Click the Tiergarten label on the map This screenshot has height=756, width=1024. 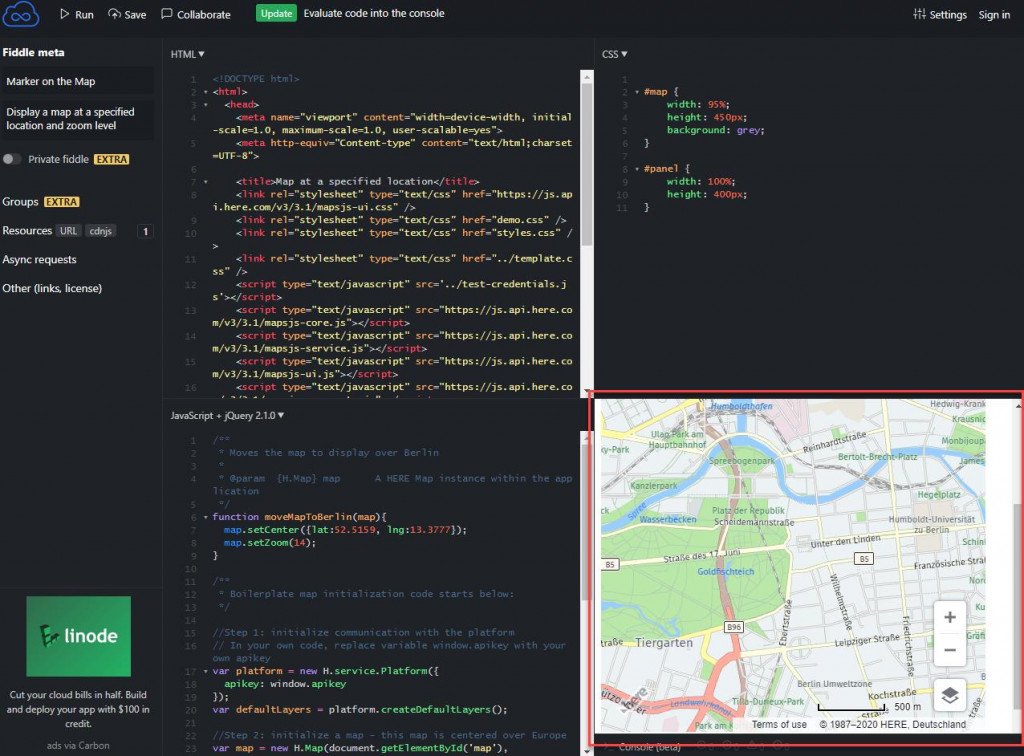click(664, 642)
